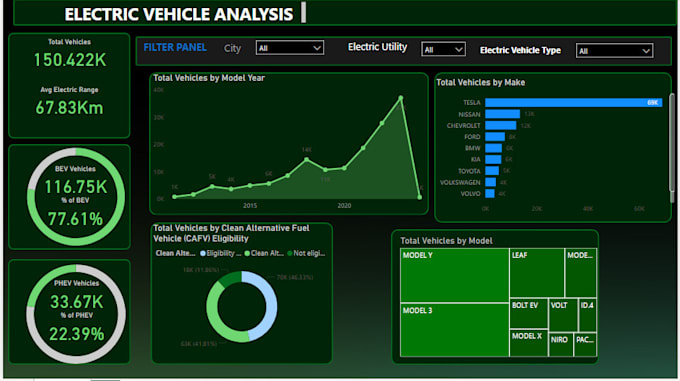Click the Total Vehicles by Model title

click(446, 241)
